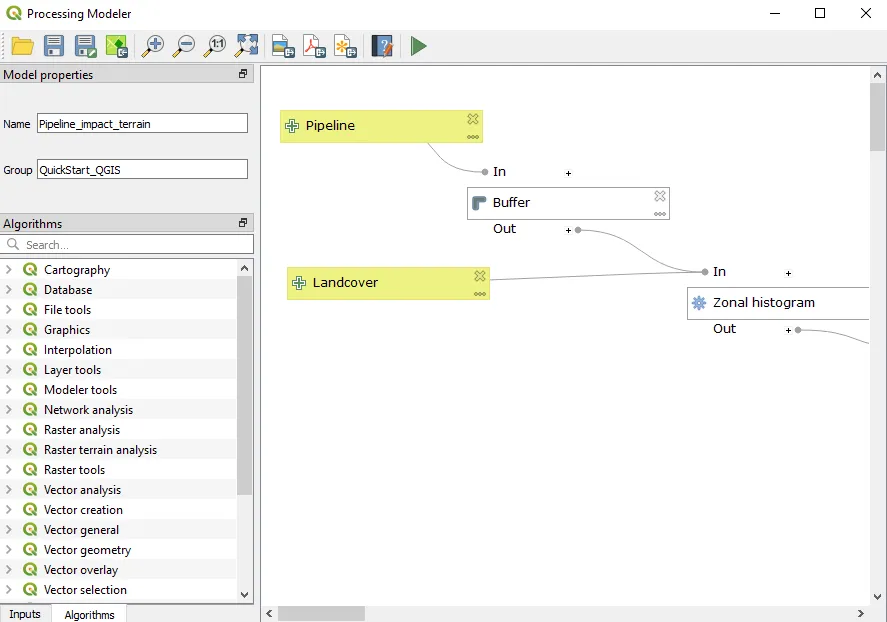This screenshot has width=887, height=622.
Task: Zoom out of the model canvas
Action: 184,46
